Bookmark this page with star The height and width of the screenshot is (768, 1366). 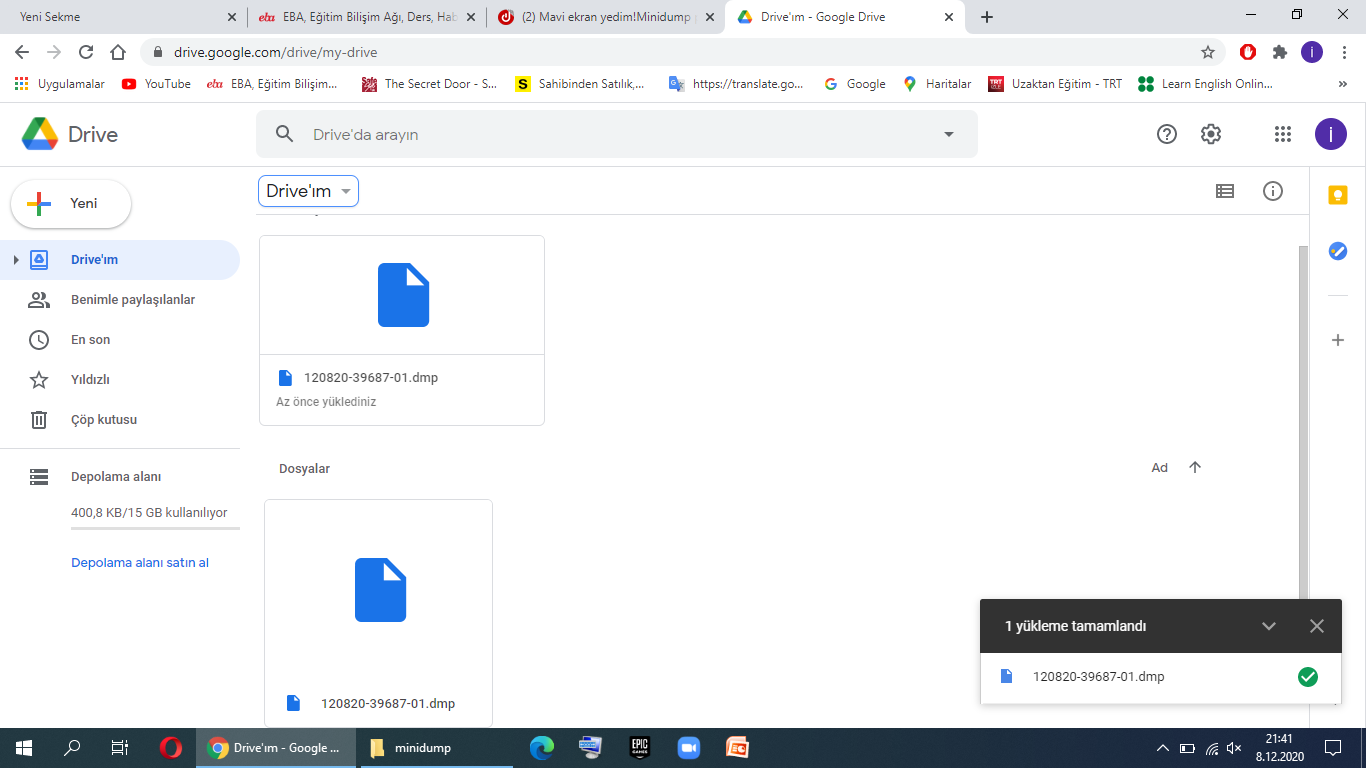point(1208,52)
